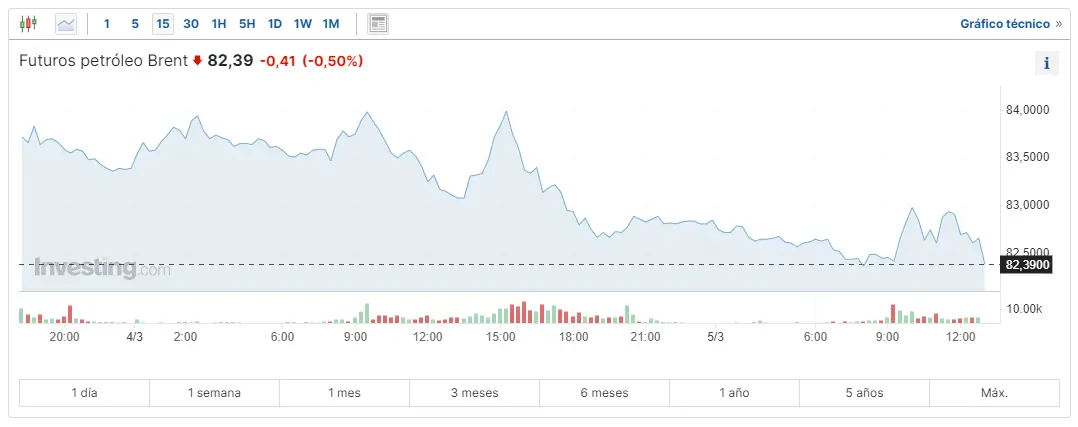Select the 3 meses range button
1078x427 pixels.
point(474,393)
